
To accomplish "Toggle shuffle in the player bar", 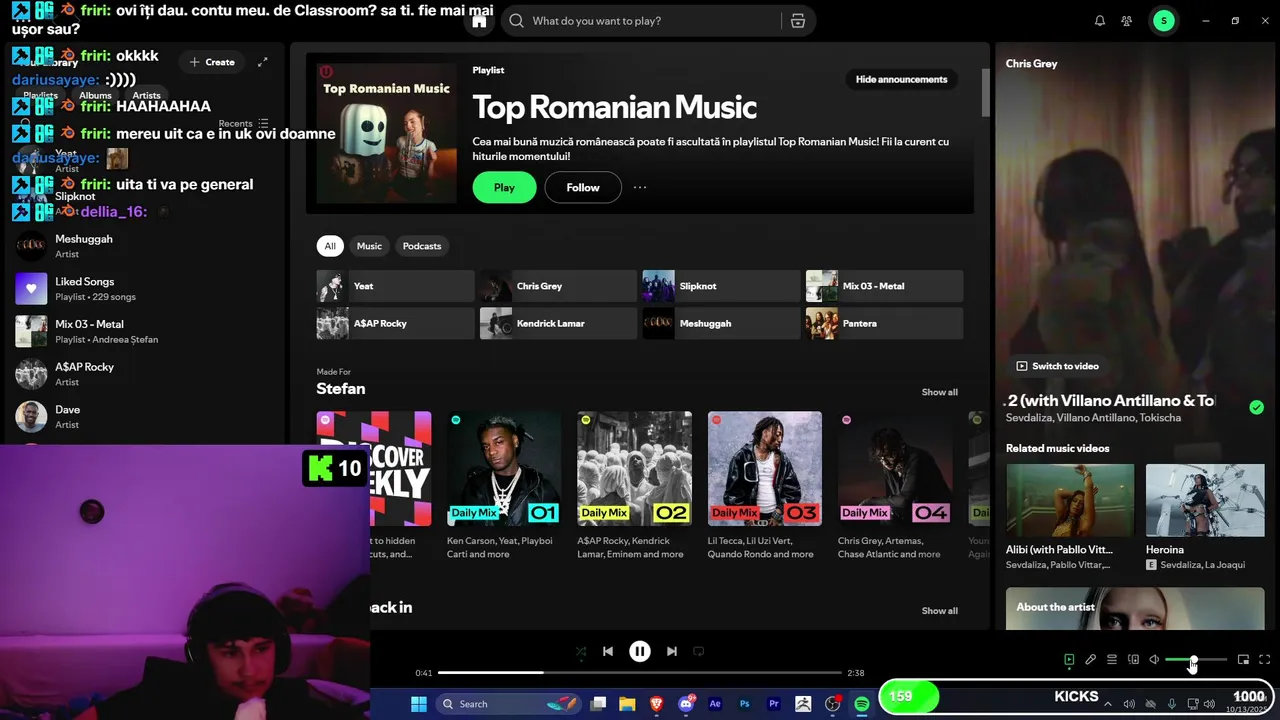I will 581,651.
